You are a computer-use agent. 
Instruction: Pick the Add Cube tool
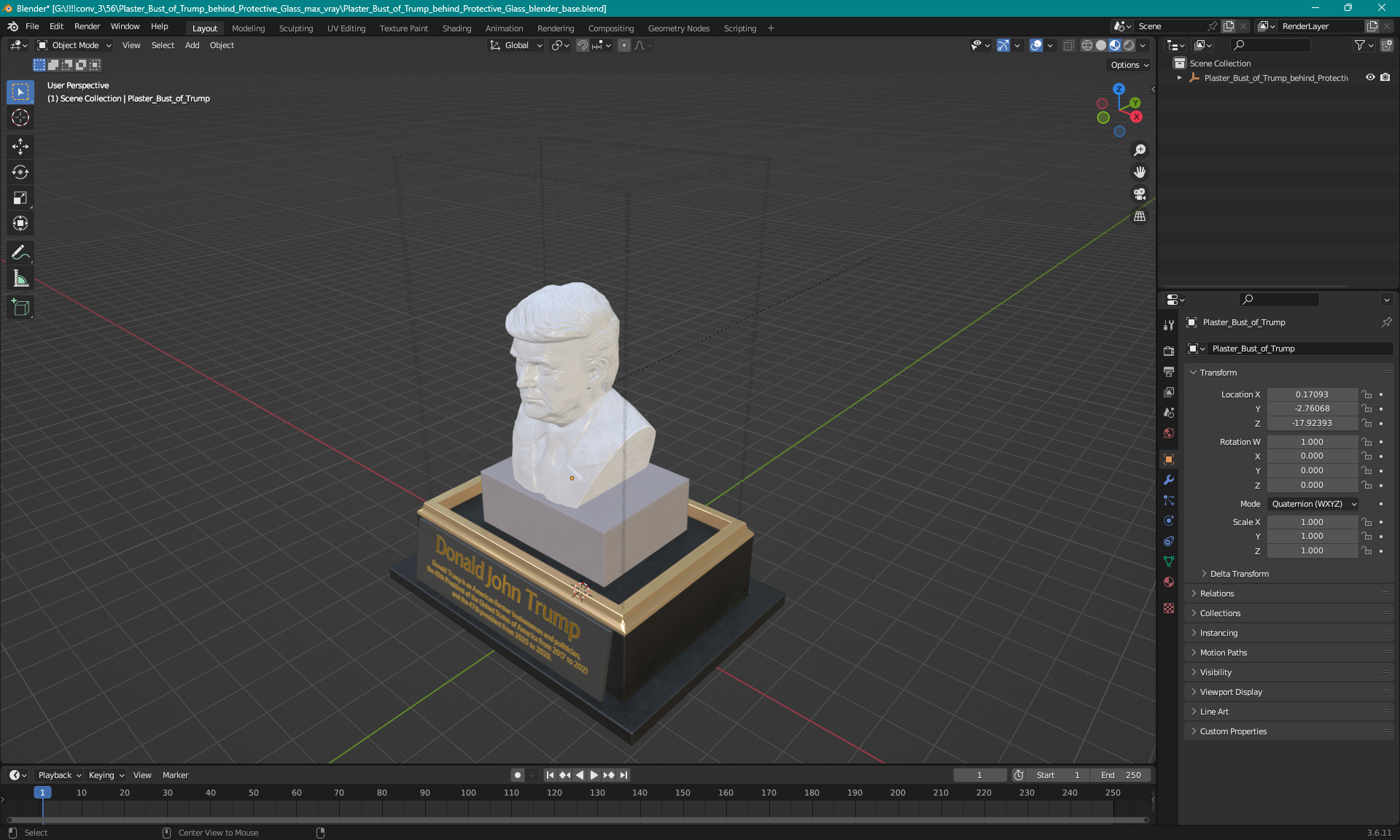pos(20,308)
